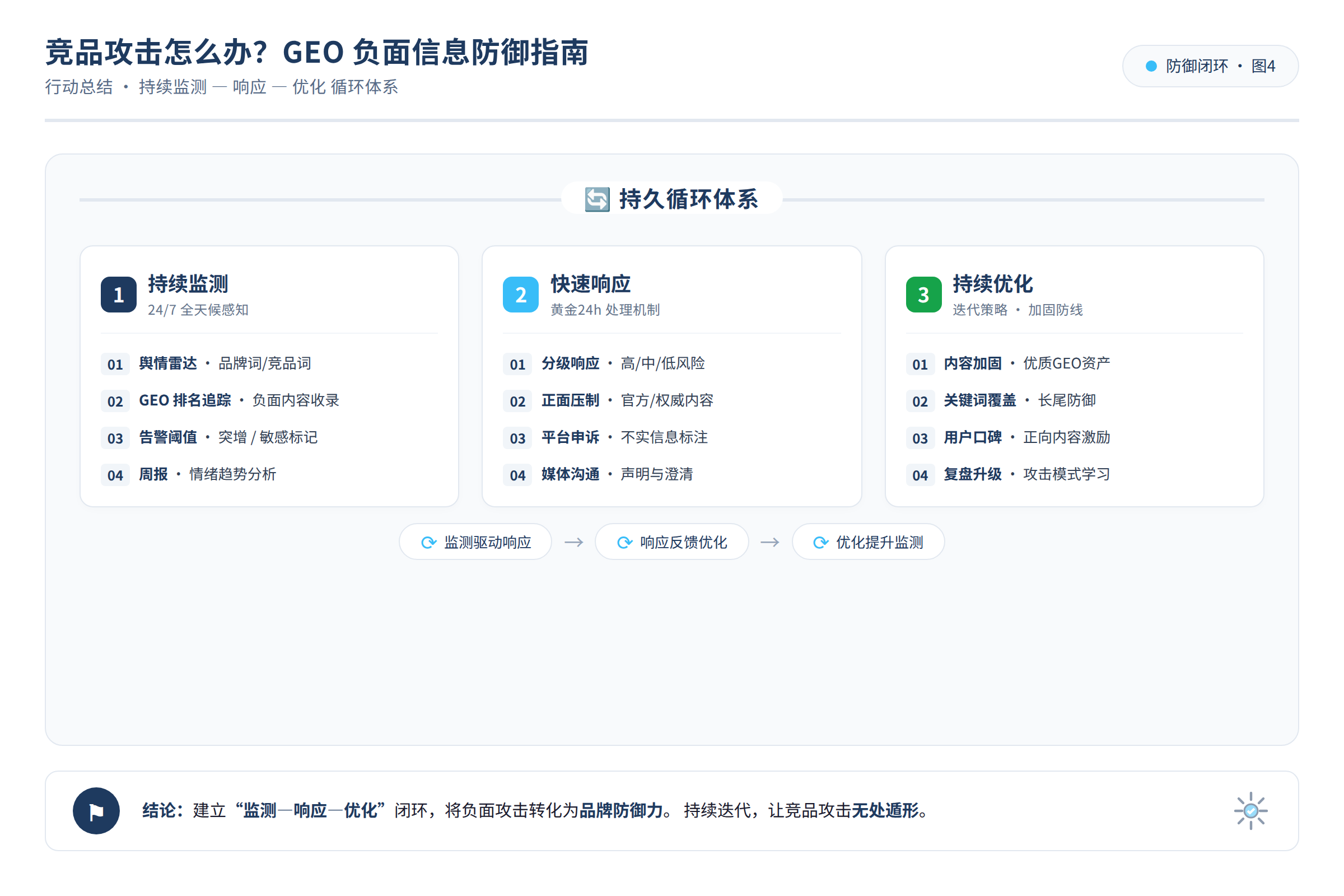
Task: Click the 持续监测 card heading
Action: (x=188, y=283)
